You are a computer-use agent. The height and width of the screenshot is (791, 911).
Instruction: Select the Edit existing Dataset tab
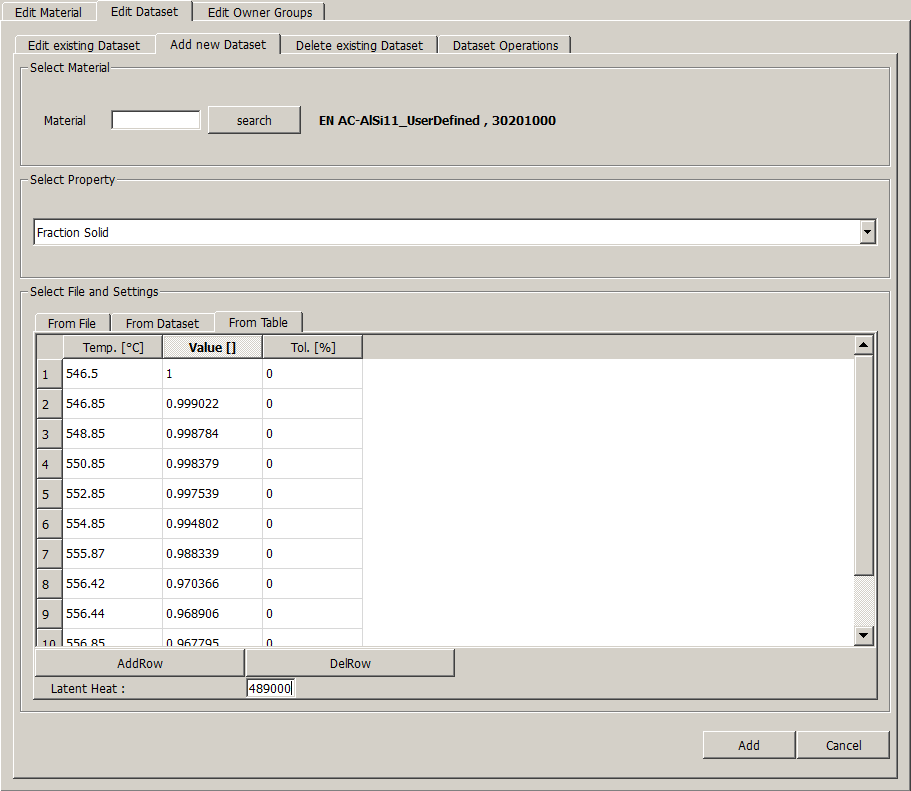[84, 45]
